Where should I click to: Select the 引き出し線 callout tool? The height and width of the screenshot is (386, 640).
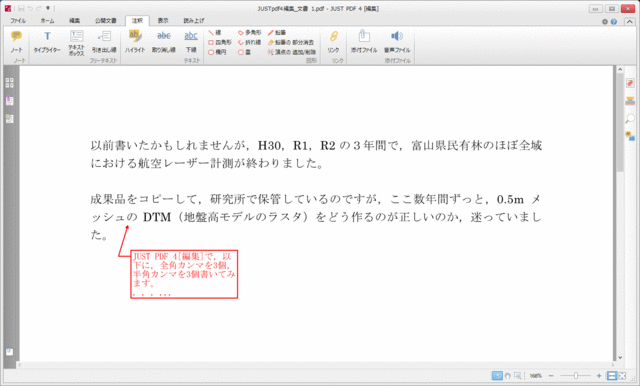104,42
